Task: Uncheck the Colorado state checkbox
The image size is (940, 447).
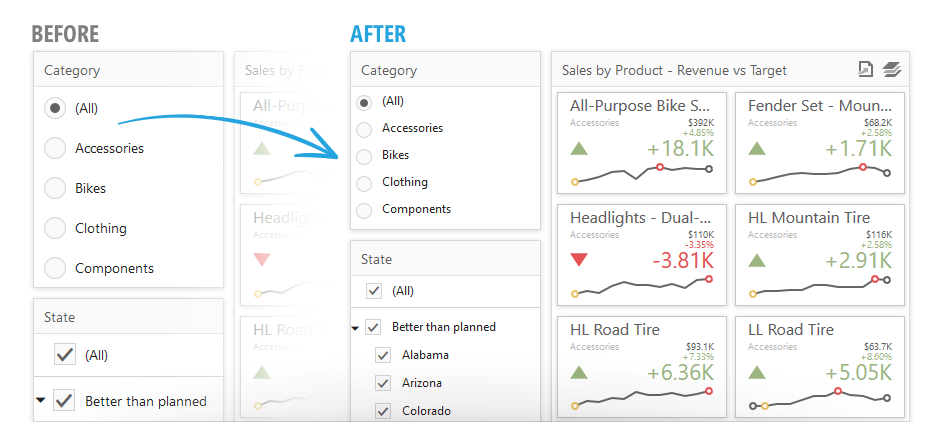Action: point(382,411)
